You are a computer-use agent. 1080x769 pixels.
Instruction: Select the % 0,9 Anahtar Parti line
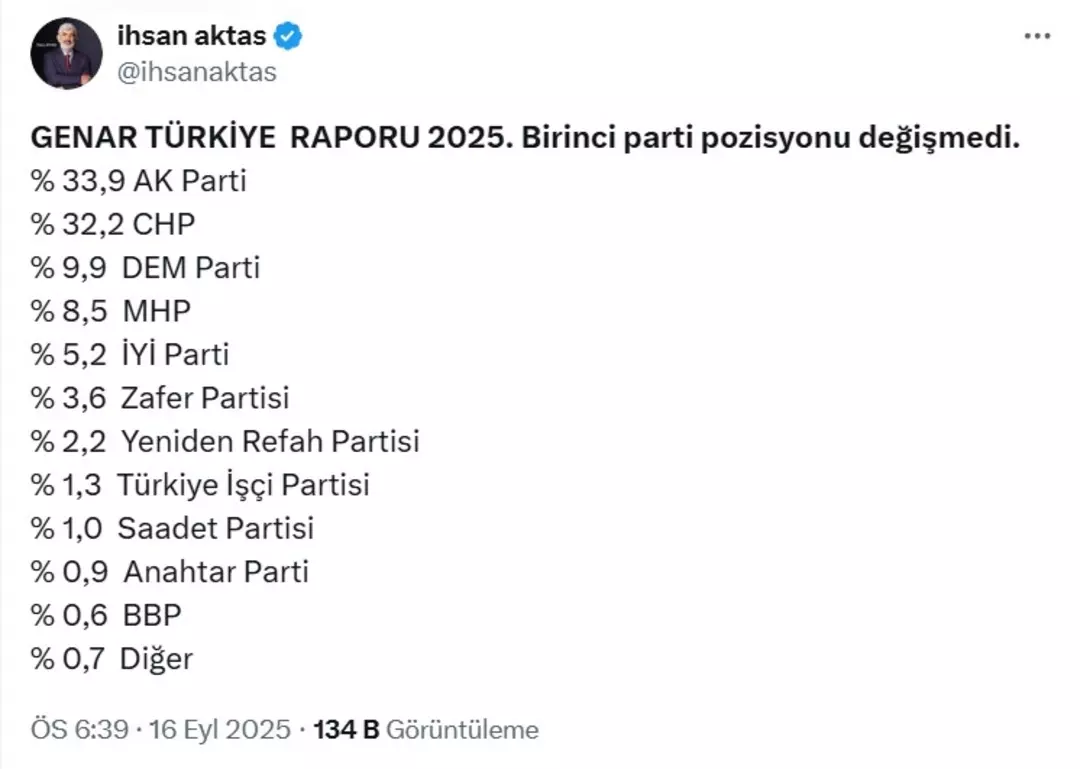pos(170,571)
